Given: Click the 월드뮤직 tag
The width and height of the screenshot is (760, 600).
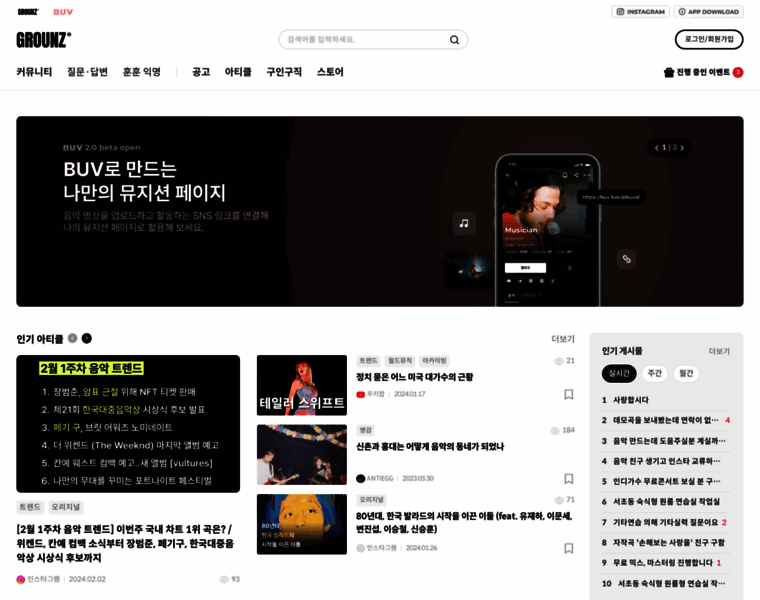Looking at the screenshot, I should click(400, 361).
